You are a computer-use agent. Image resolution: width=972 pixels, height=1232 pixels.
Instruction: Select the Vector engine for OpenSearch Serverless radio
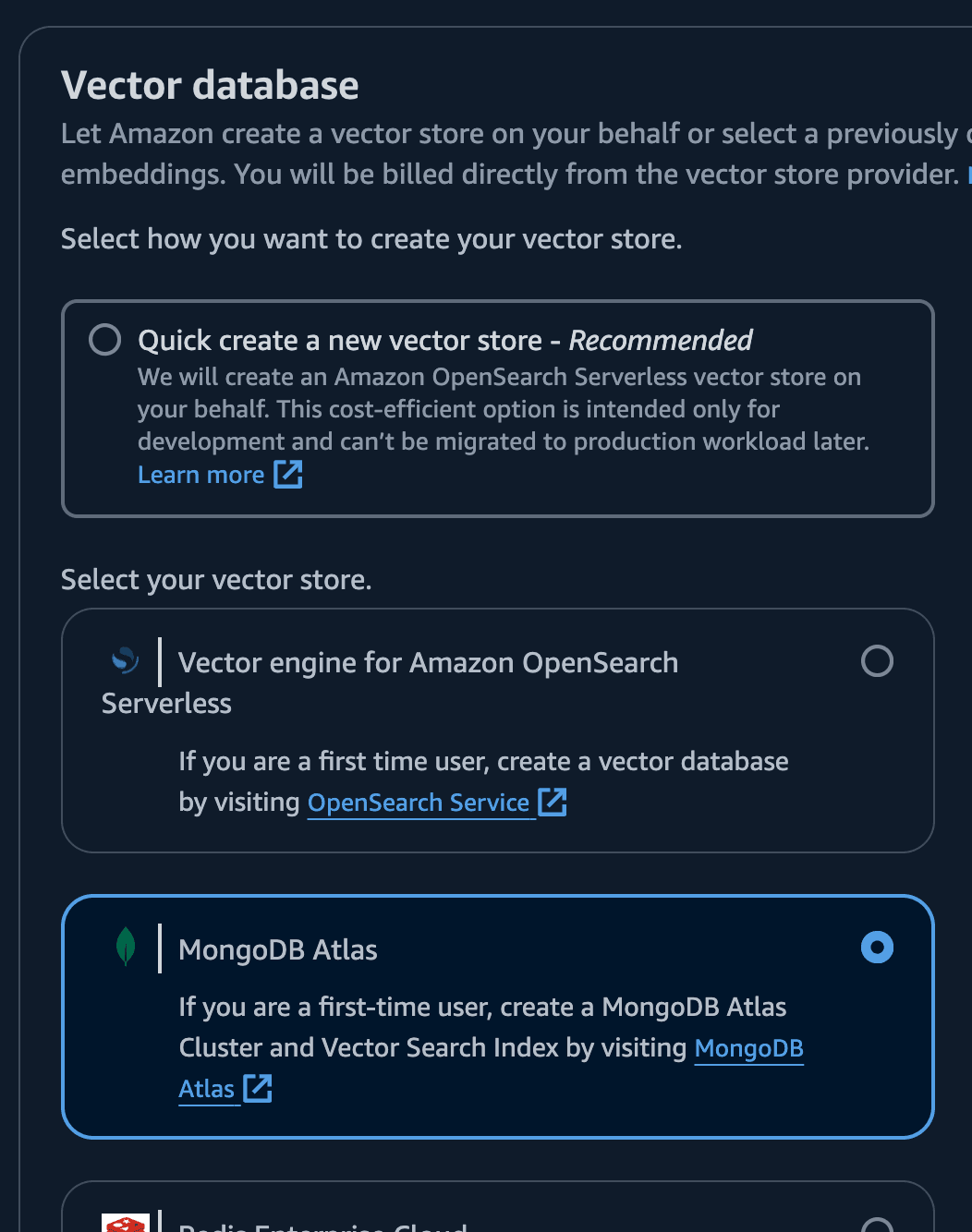pos(878,660)
